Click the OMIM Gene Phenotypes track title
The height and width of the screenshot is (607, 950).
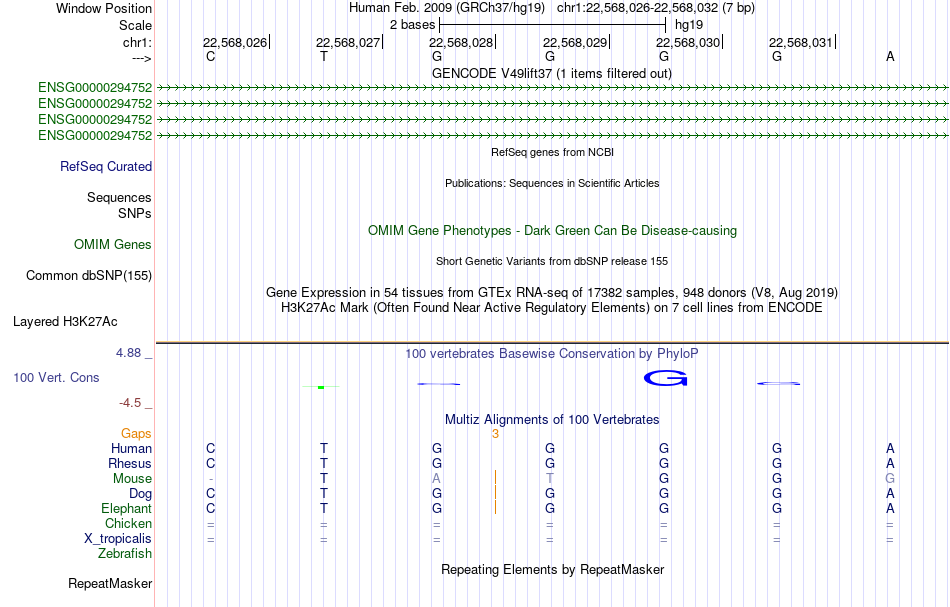(553, 230)
